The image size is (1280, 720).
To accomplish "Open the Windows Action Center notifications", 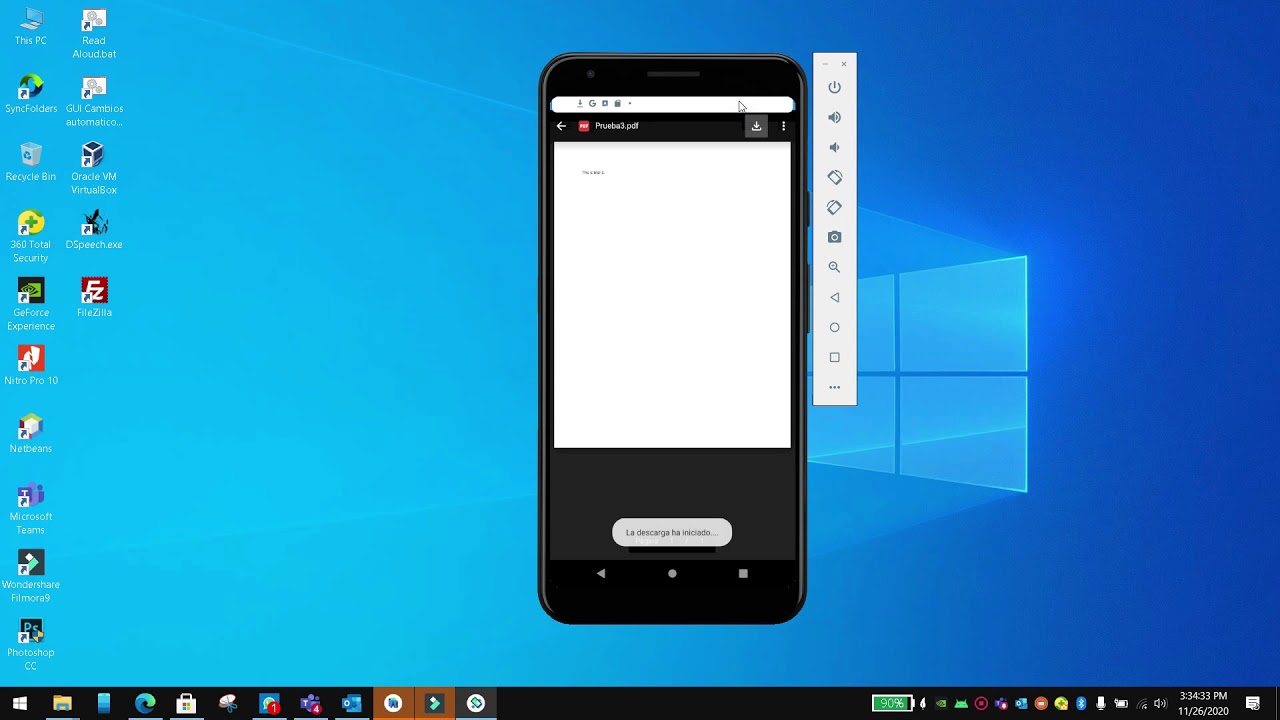I will [1253, 703].
